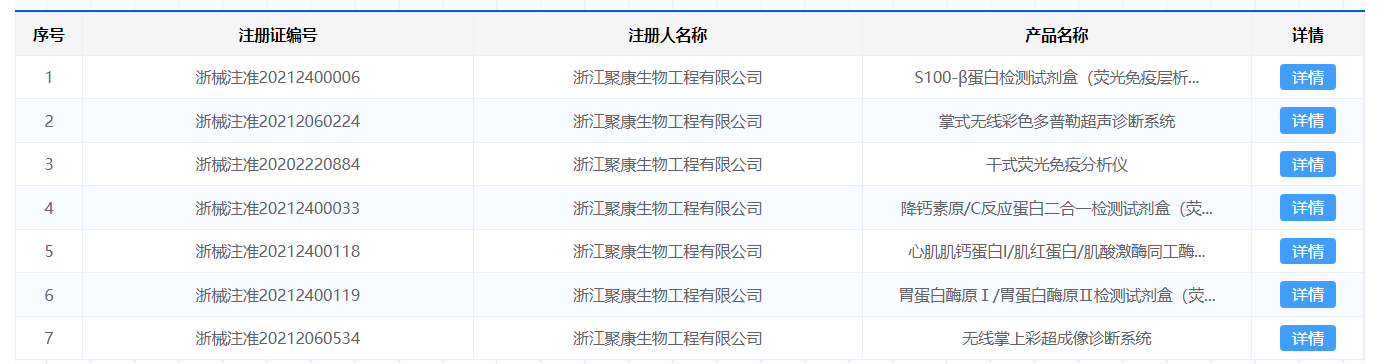This screenshot has width=1389, height=364.
Task: Select registration number 浙械注准20212400118
Action: [x=278, y=252]
